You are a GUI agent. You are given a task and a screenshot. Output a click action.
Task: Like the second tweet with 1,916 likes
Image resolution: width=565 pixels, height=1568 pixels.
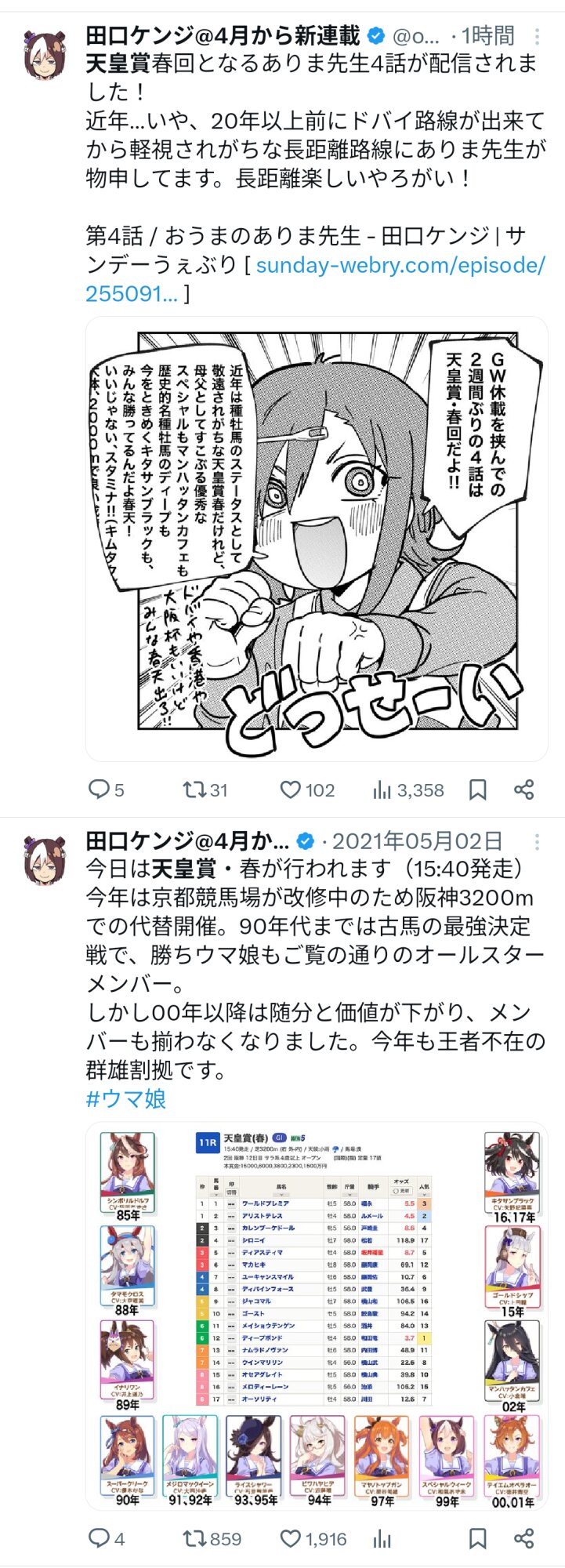click(313, 1539)
